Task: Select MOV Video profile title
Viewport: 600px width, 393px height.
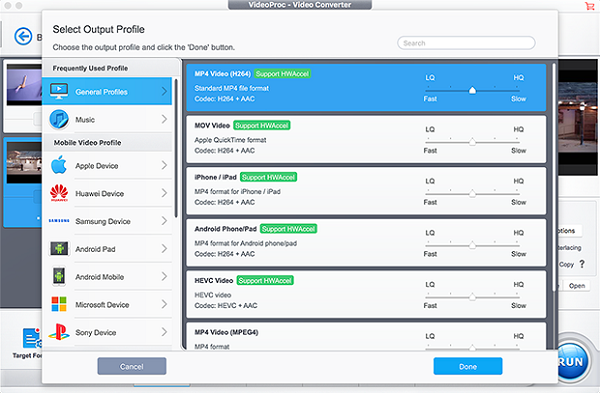Action: [212, 126]
